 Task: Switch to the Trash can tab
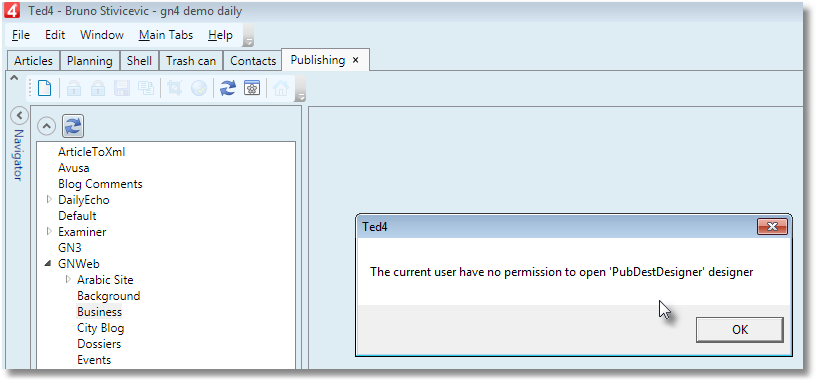point(191,60)
